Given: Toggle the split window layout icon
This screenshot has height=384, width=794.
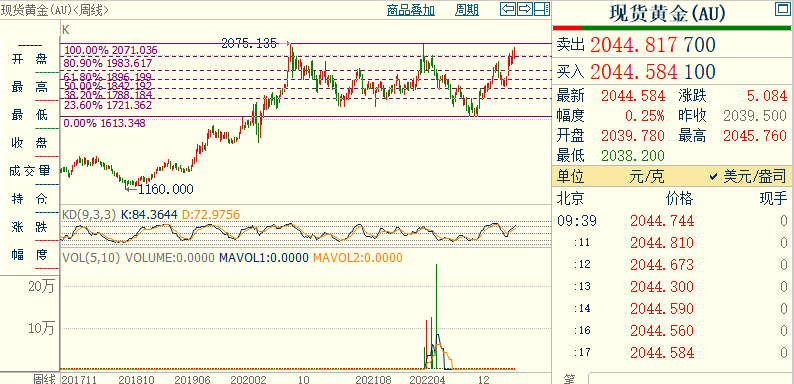Looking at the screenshot, I should [542, 9].
